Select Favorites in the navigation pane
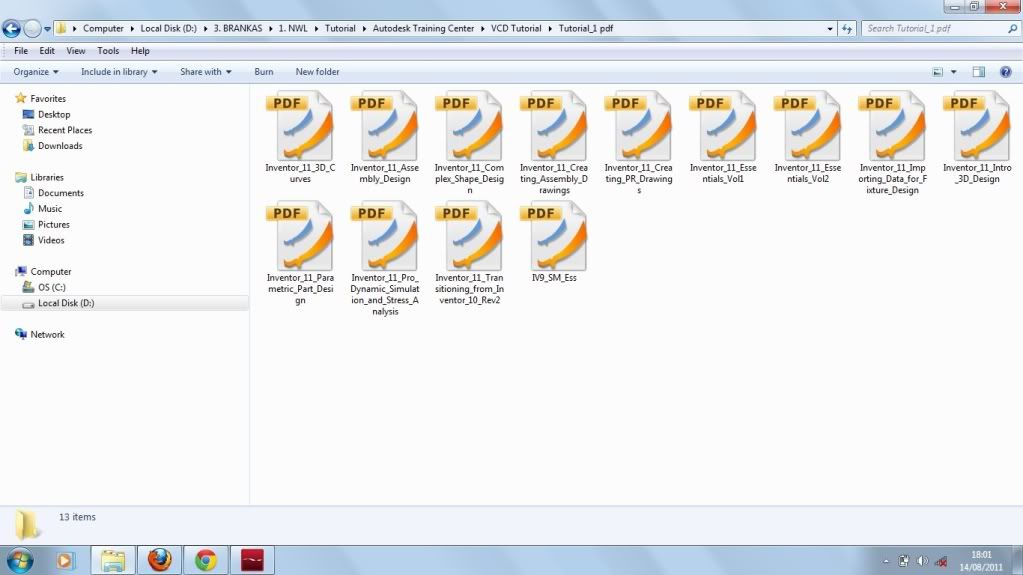 click(x=48, y=99)
